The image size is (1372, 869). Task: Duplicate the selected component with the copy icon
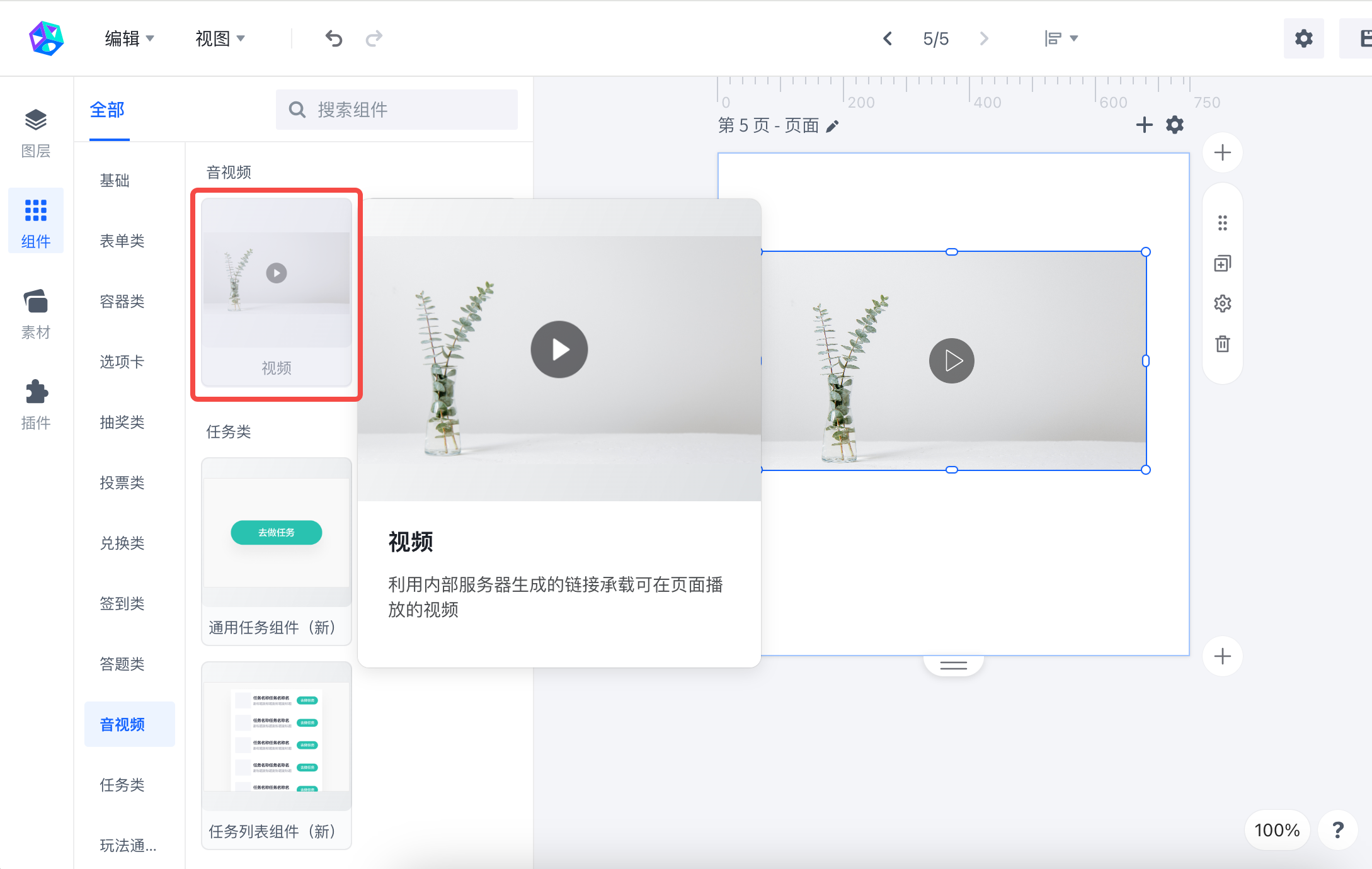1223,263
